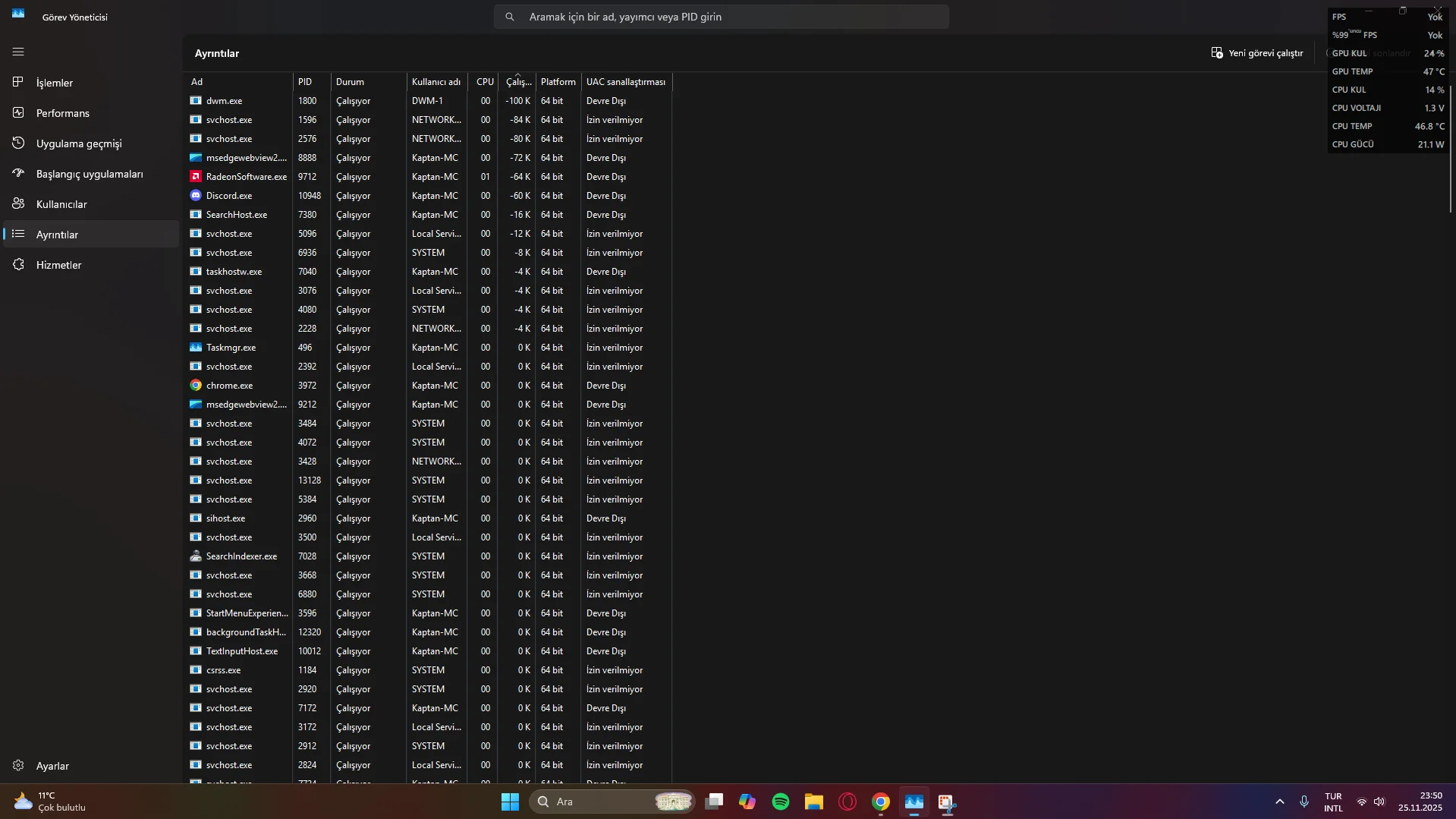This screenshot has width=1456, height=819.
Task: Open the clock and date flyout
Action: 1420,802
